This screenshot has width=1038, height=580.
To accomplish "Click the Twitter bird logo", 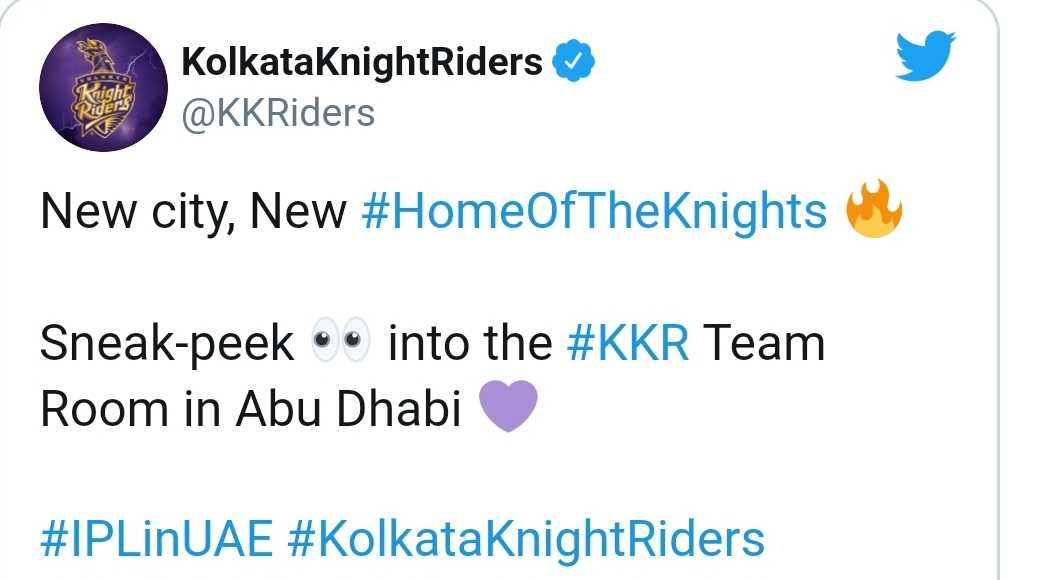I will tap(925, 56).
